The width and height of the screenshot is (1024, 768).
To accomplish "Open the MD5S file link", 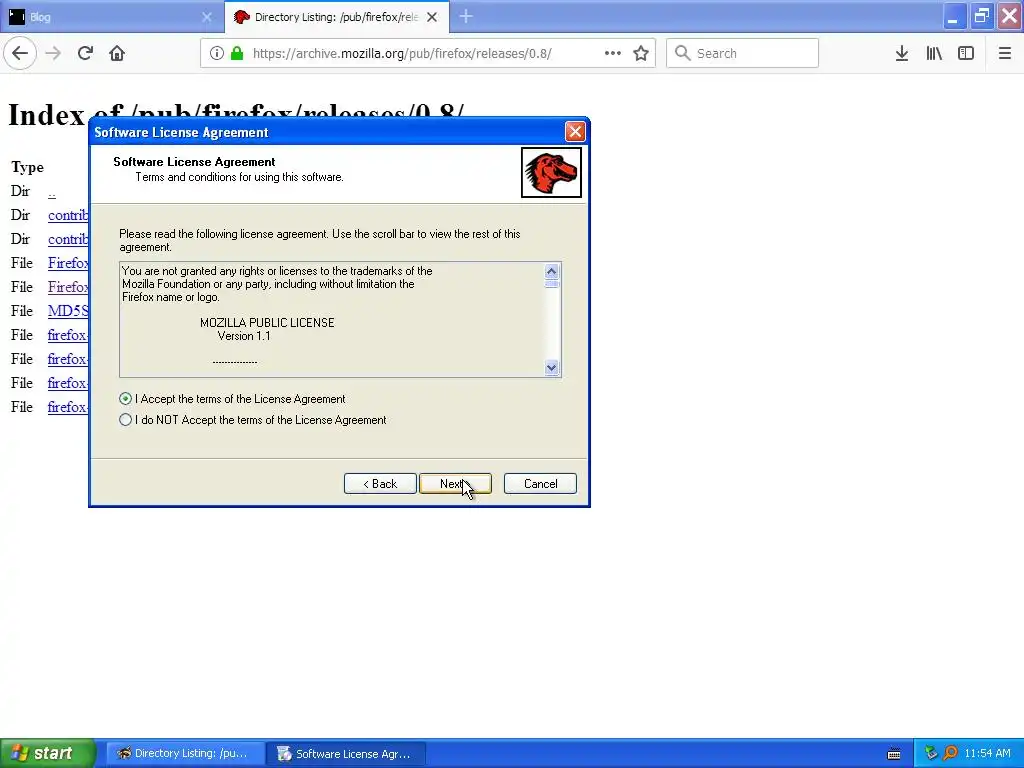I will (x=68, y=312).
